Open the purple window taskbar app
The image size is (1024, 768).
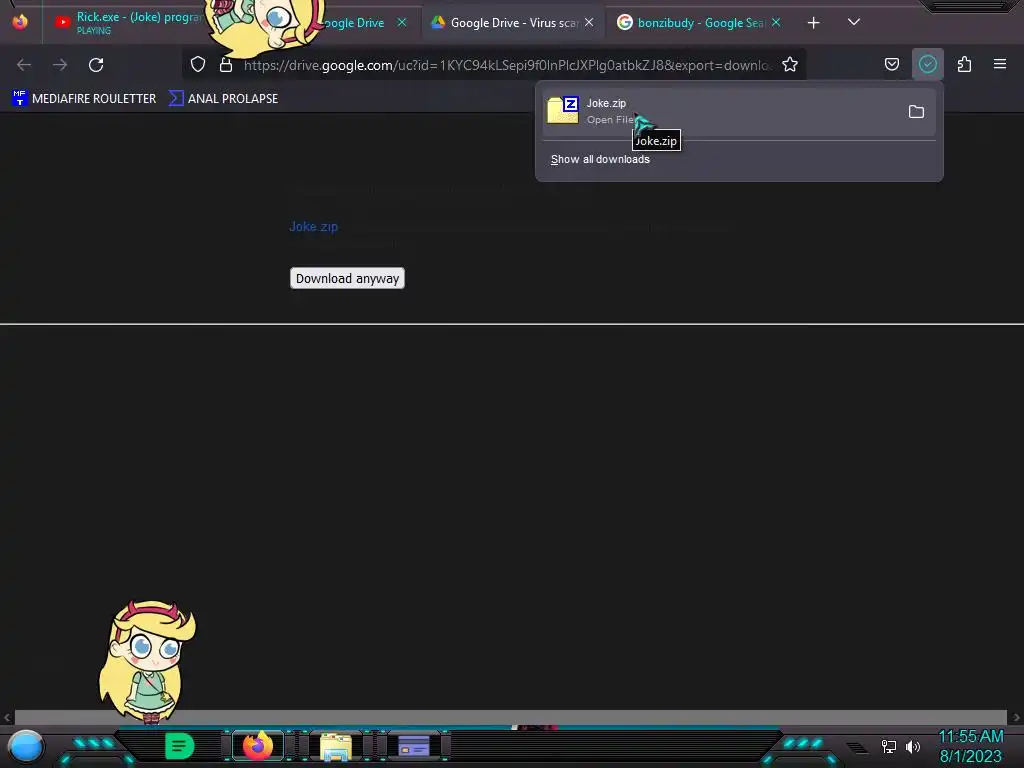pos(414,746)
